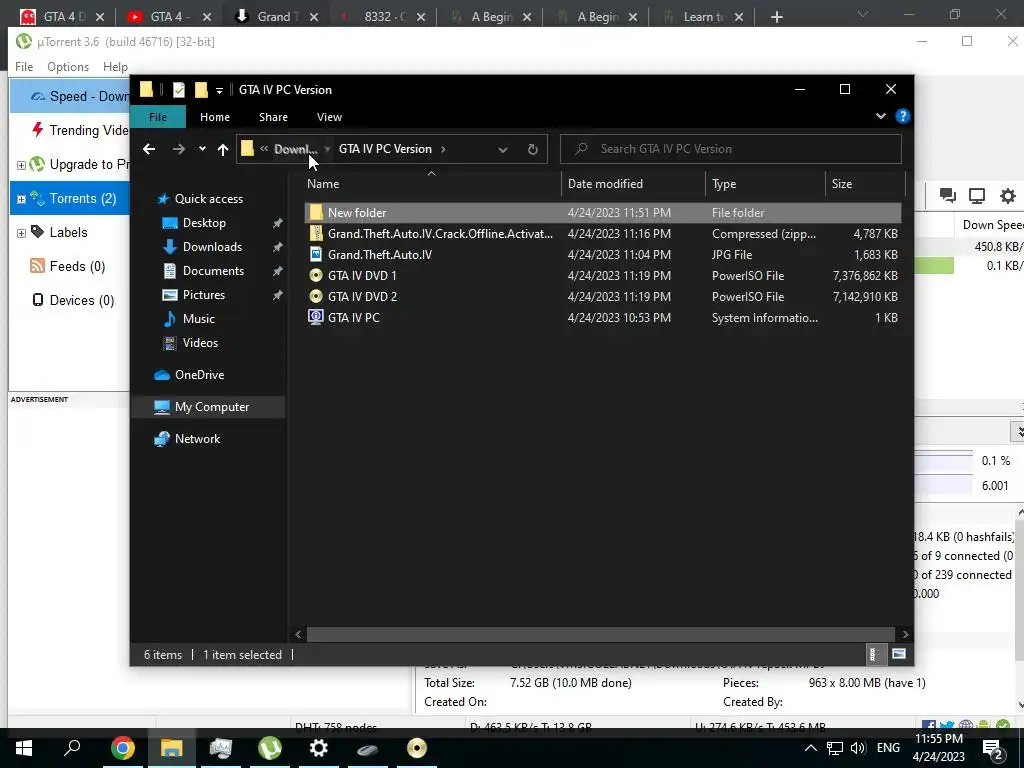Image resolution: width=1024 pixels, height=768 pixels.
Task: Expand Upgrade to Pro node in uTorrent
Action: 21,165
